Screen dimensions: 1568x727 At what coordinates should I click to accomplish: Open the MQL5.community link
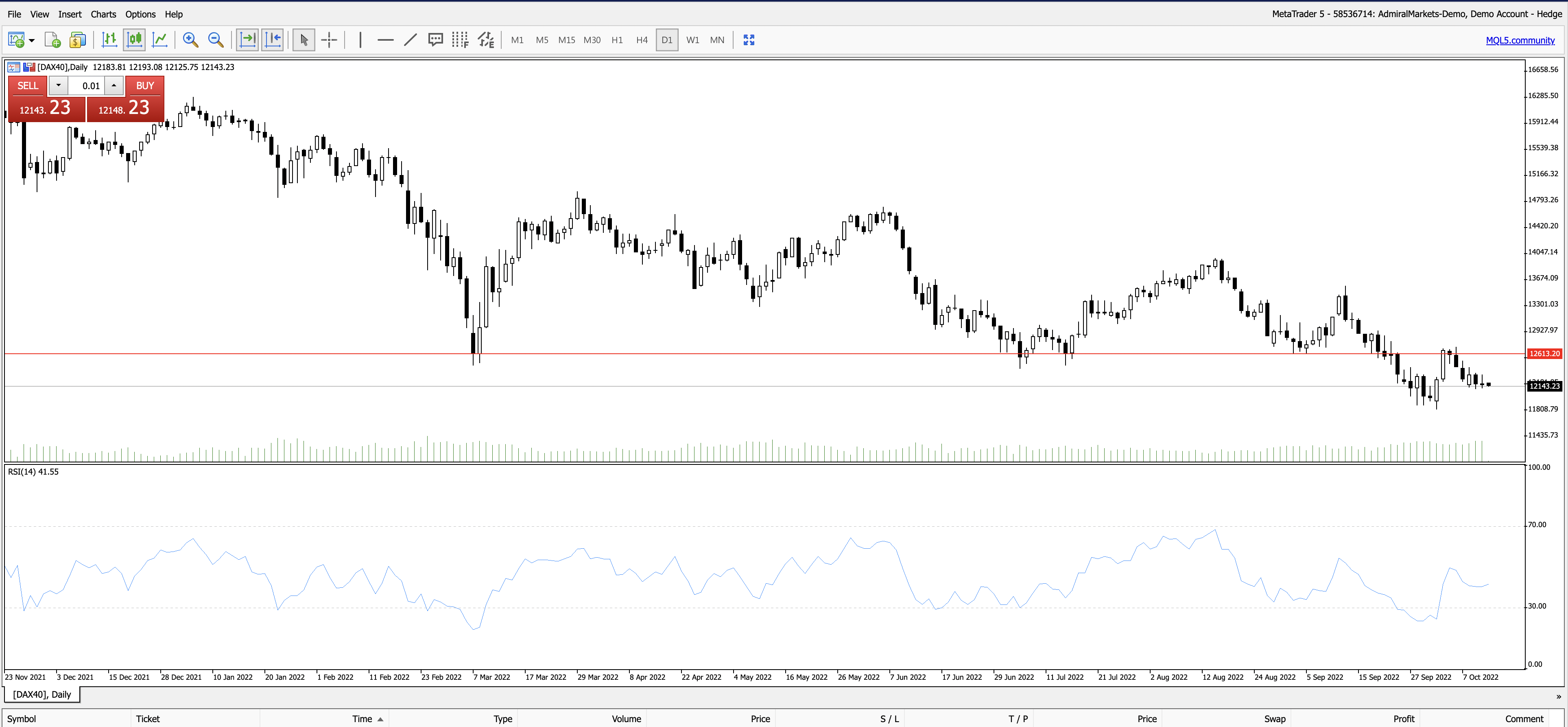click(x=1520, y=40)
